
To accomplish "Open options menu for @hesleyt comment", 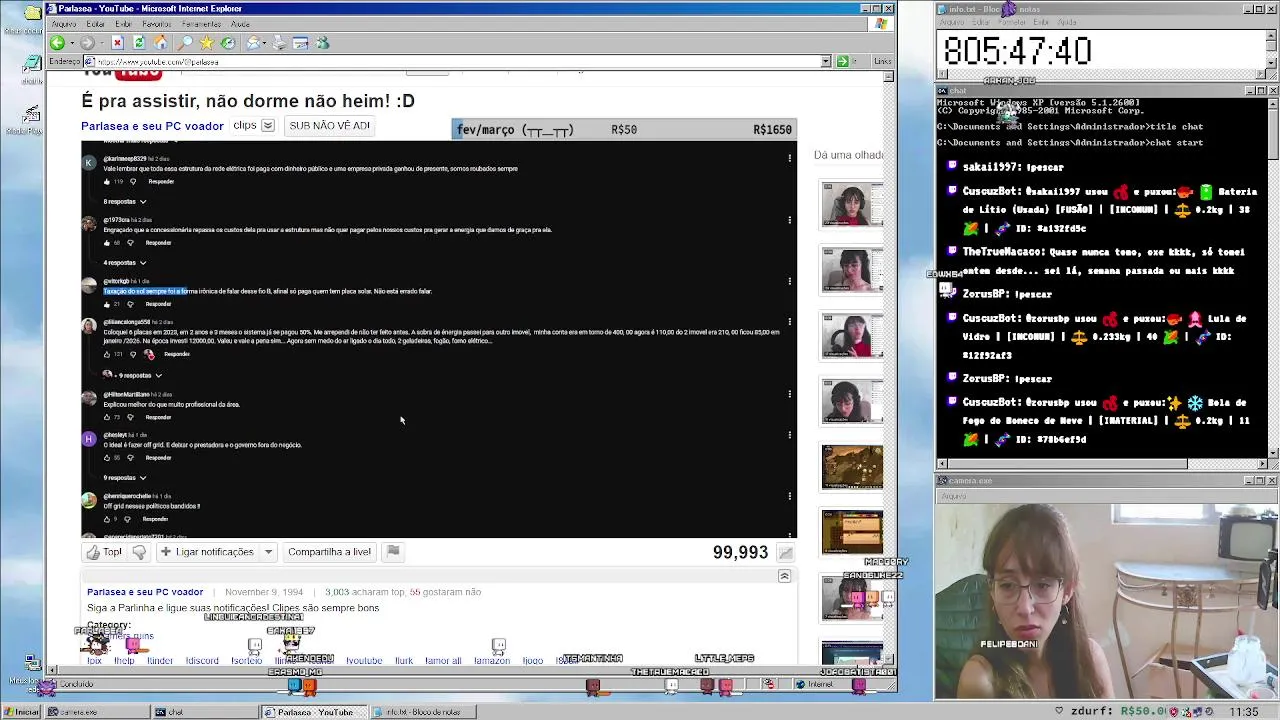I will coord(789,435).
